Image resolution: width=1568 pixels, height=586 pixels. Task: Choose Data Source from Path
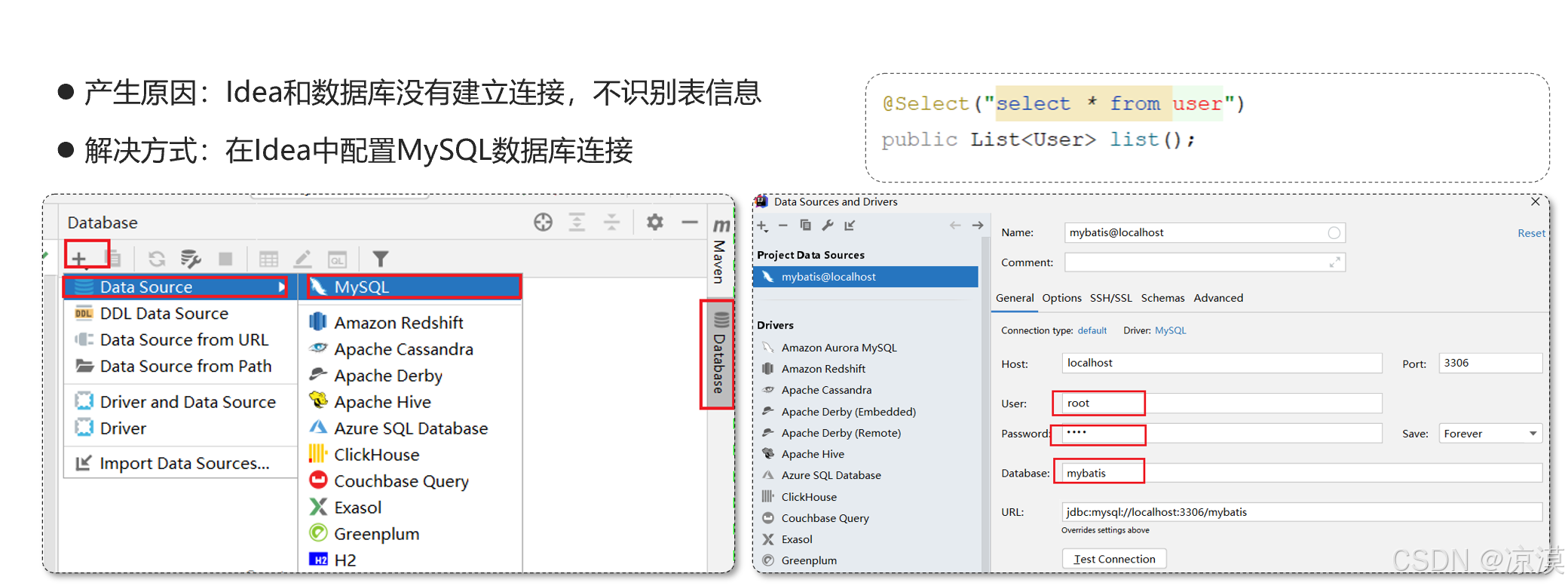(185, 367)
